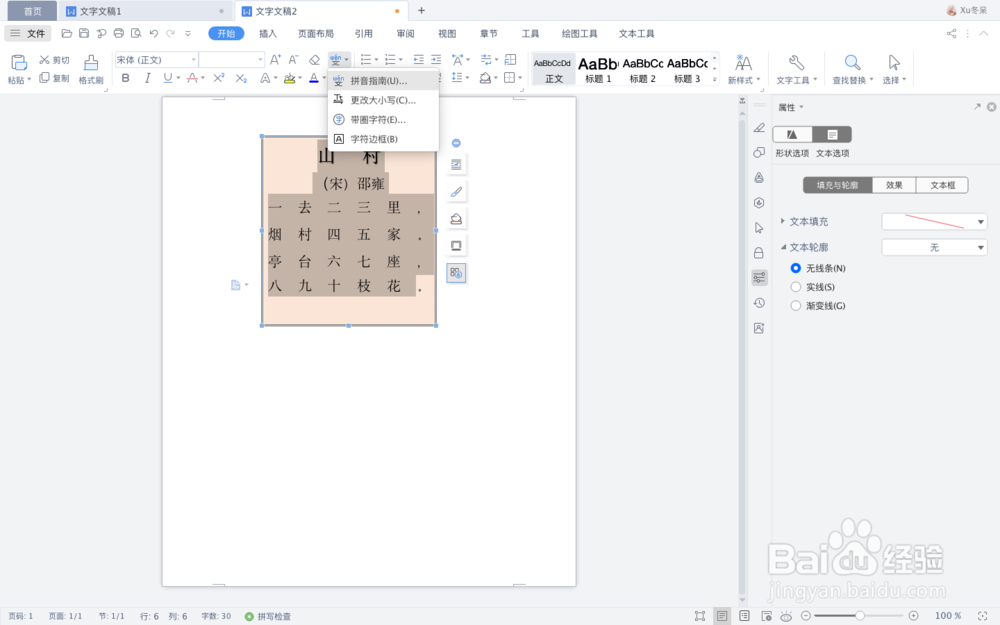
Task: Apply underline to selected text
Action: tap(168, 78)
